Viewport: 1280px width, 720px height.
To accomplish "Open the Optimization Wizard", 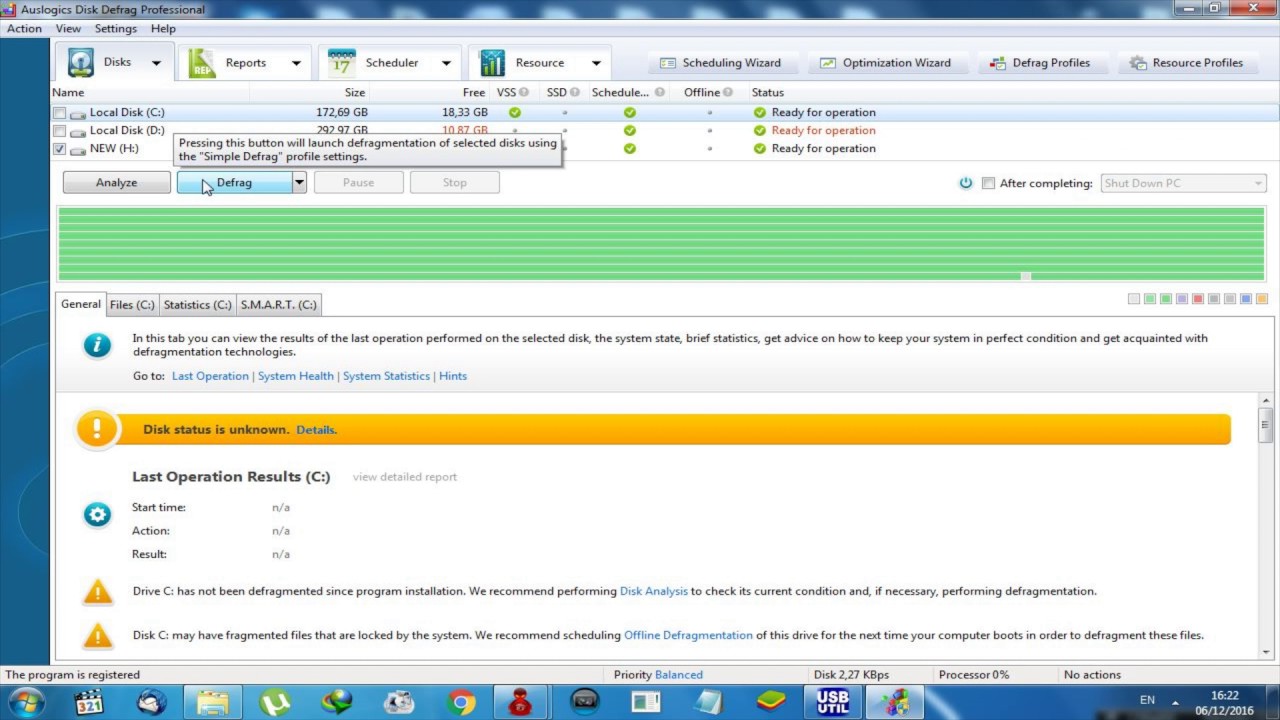I will pyautogui.click(x=885, y=62).
